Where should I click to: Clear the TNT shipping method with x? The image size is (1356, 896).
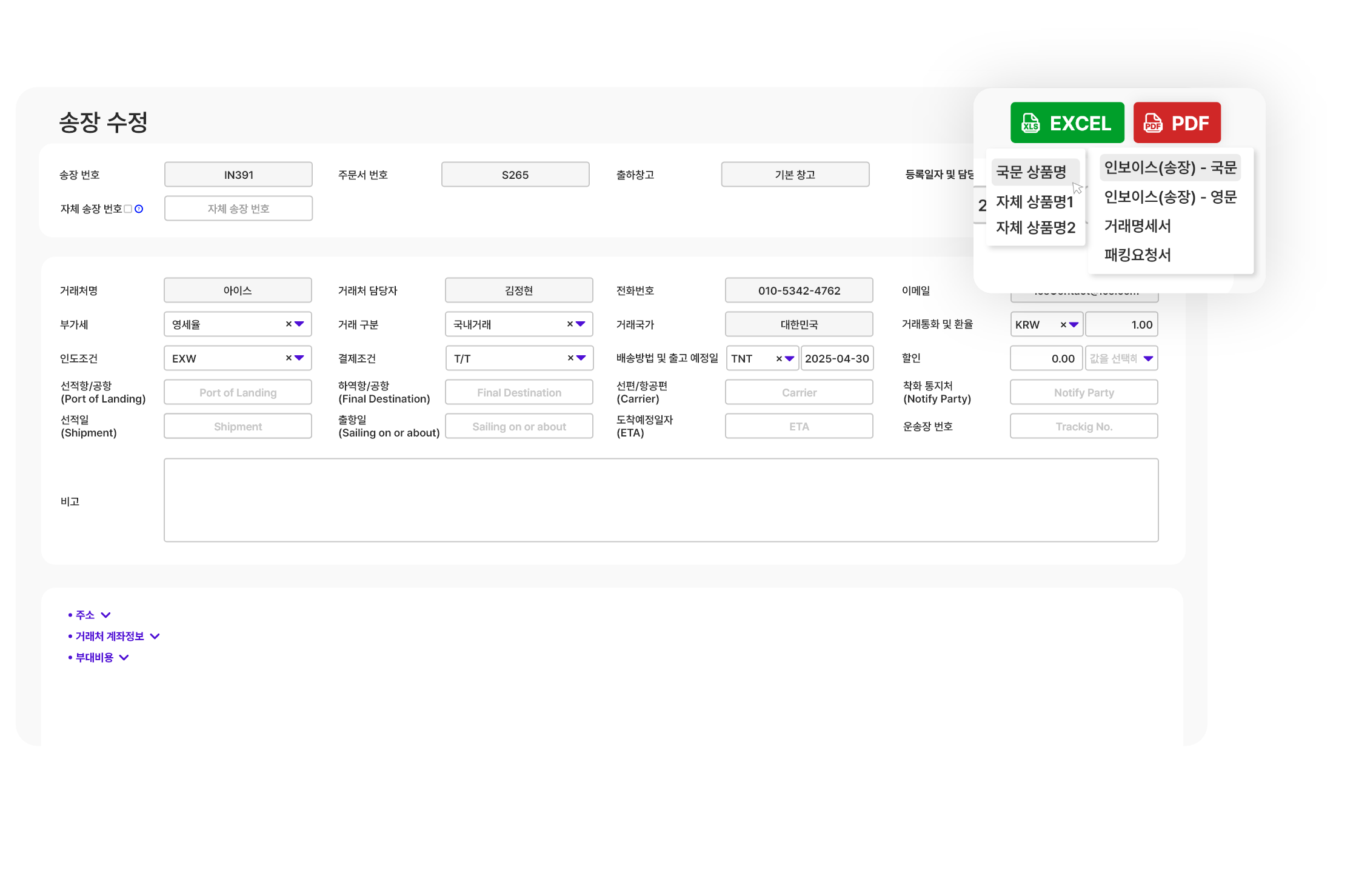click(x=779, y=358)
